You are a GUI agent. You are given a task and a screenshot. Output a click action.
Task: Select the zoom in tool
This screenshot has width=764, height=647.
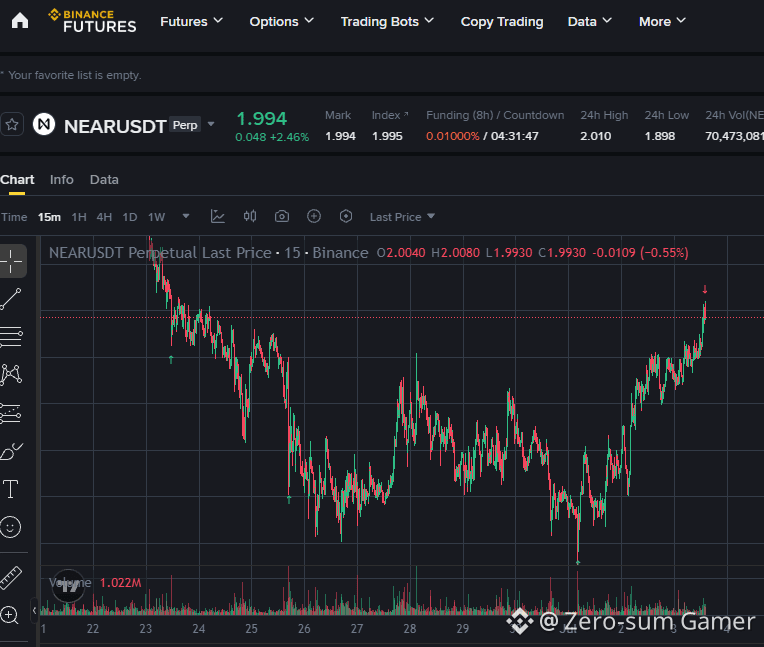10,615
